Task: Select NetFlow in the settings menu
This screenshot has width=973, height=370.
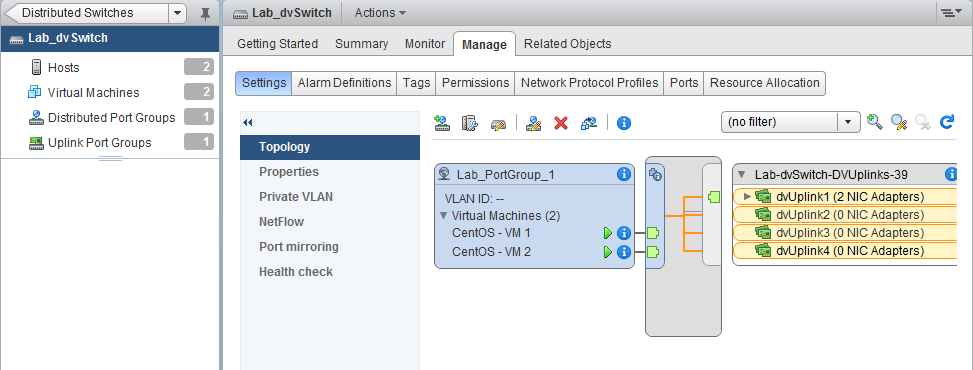Action: (330, 222)
